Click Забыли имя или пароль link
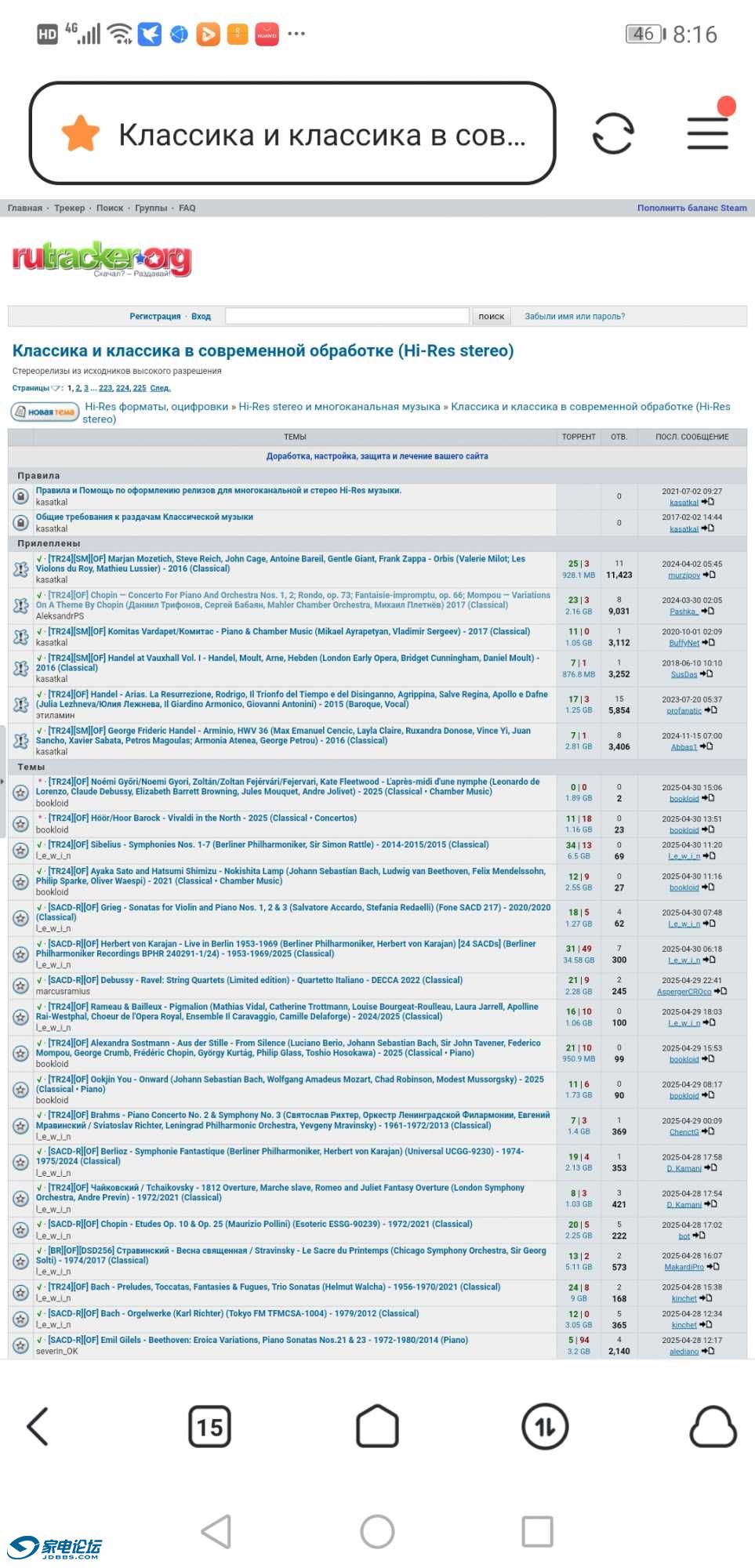 coord(575,316)
